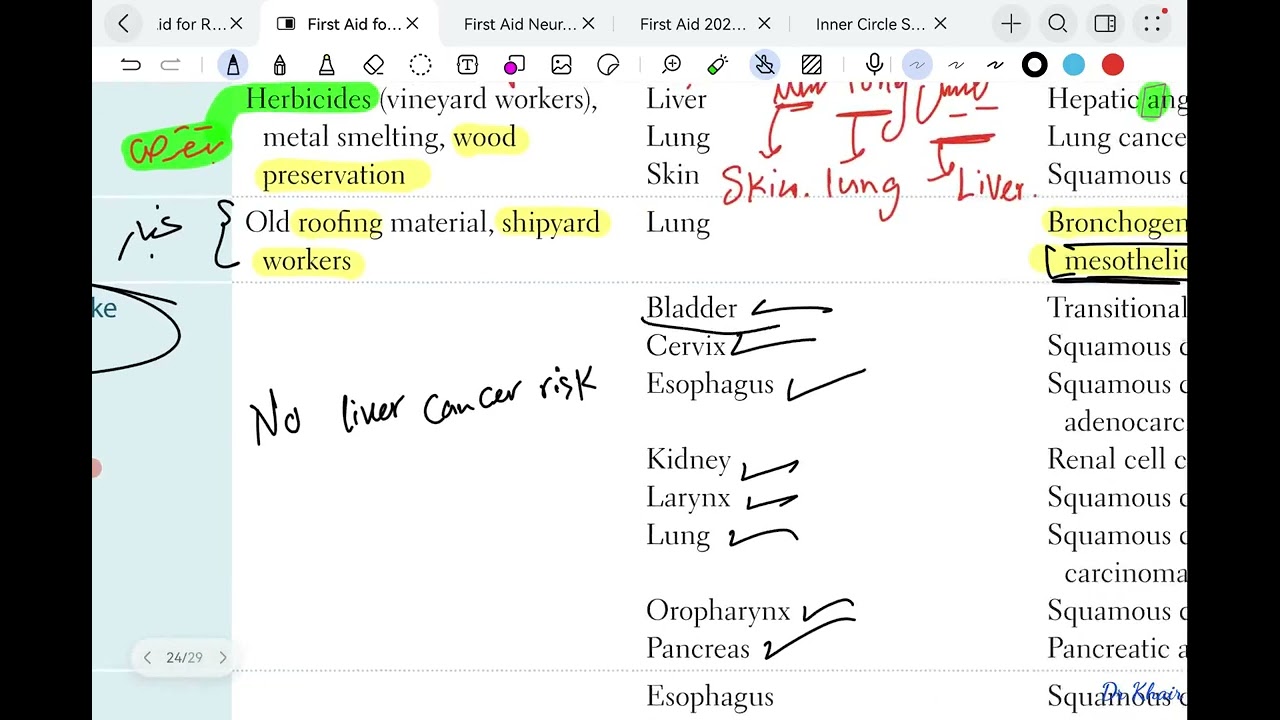
Task: Click the word 'Herbicides' in the document
Action: [308, 99]
